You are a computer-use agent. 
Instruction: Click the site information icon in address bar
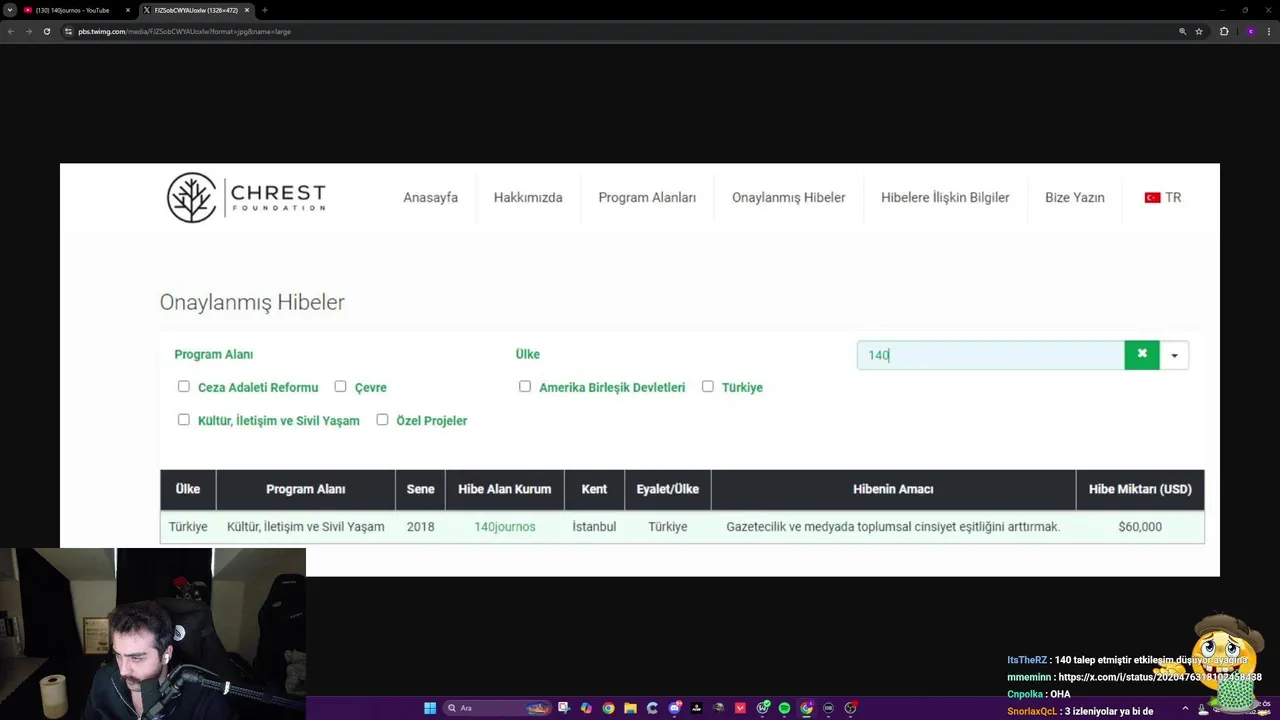pyautogui.click(x=69, y=31)
